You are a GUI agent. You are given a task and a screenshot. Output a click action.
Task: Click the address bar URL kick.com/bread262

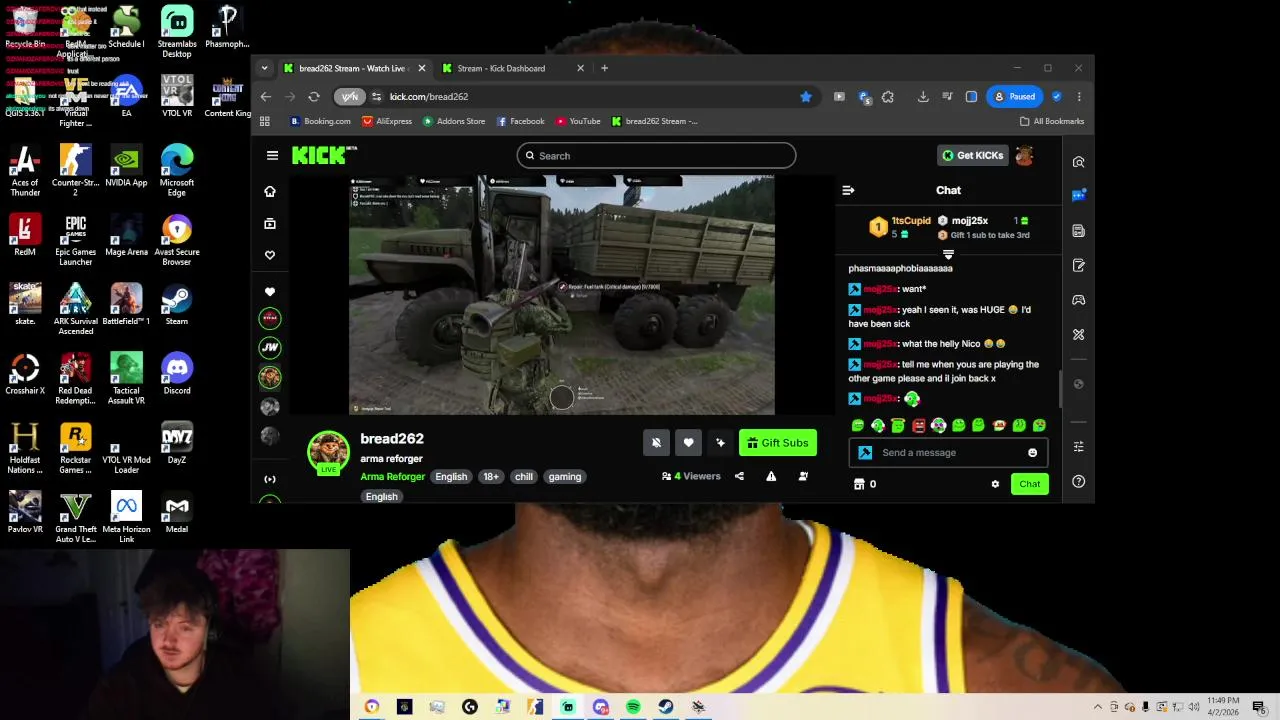pos(429,97)
